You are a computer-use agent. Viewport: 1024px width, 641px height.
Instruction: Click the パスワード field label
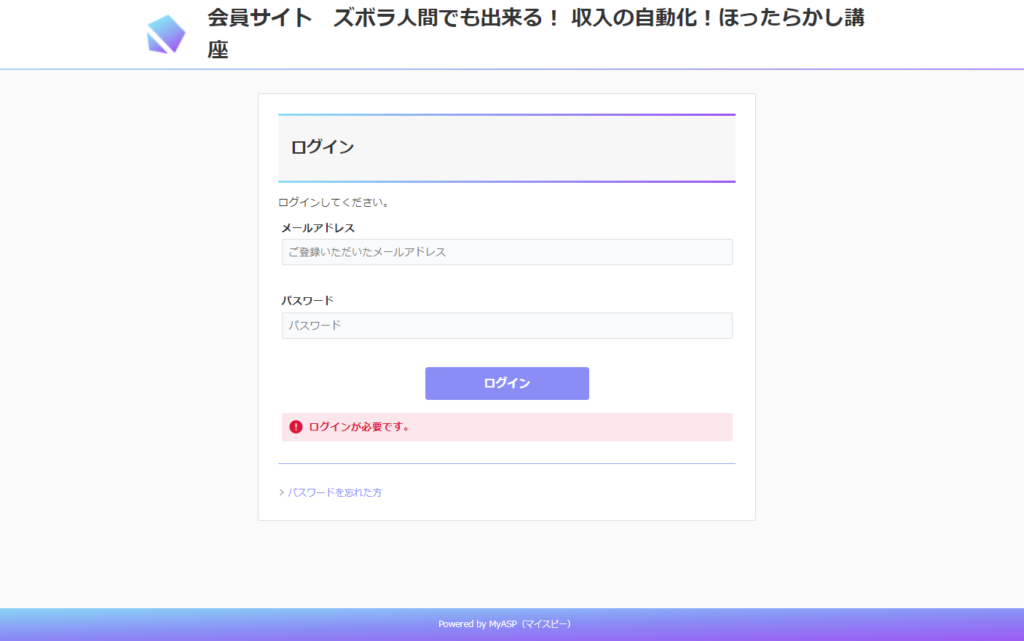(308, 301)
